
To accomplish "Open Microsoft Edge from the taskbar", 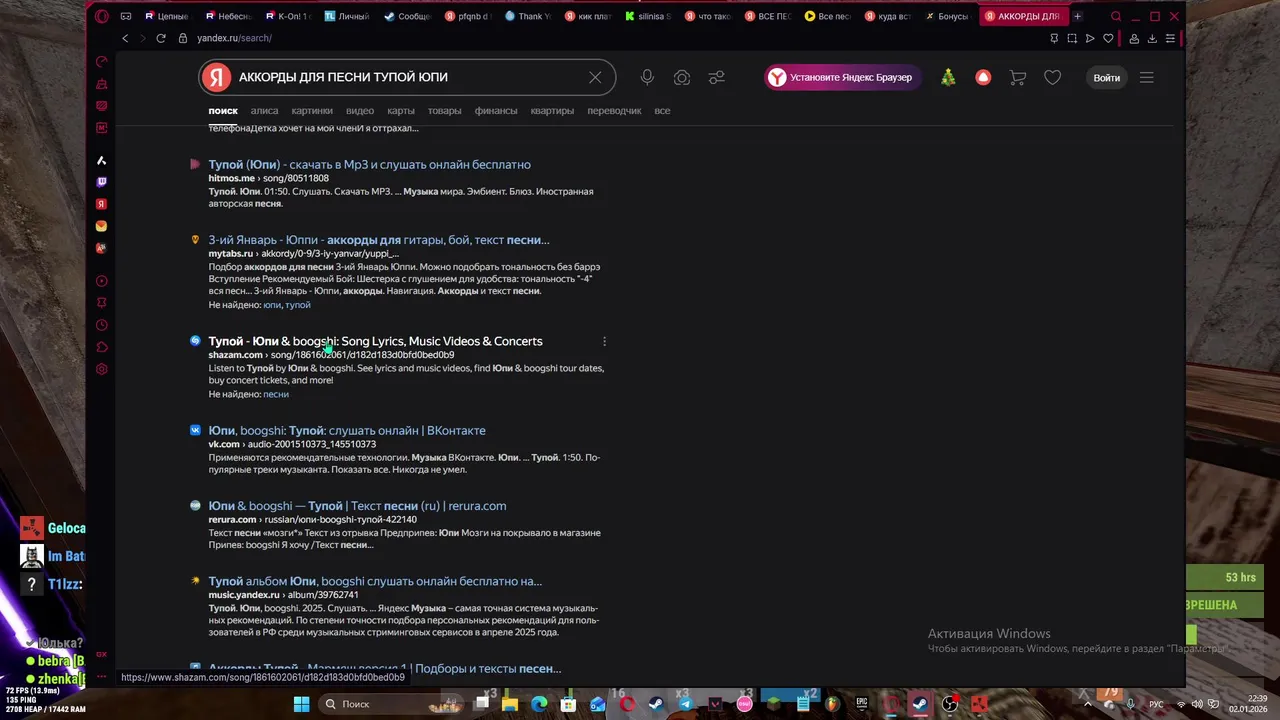I will (540, 704).
